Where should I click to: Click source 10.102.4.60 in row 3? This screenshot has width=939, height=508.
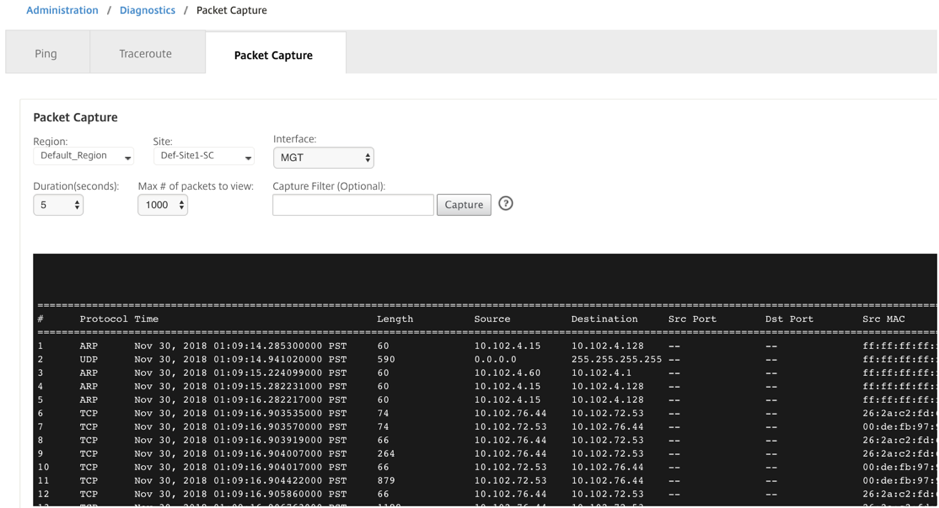[x=507, y=373]
